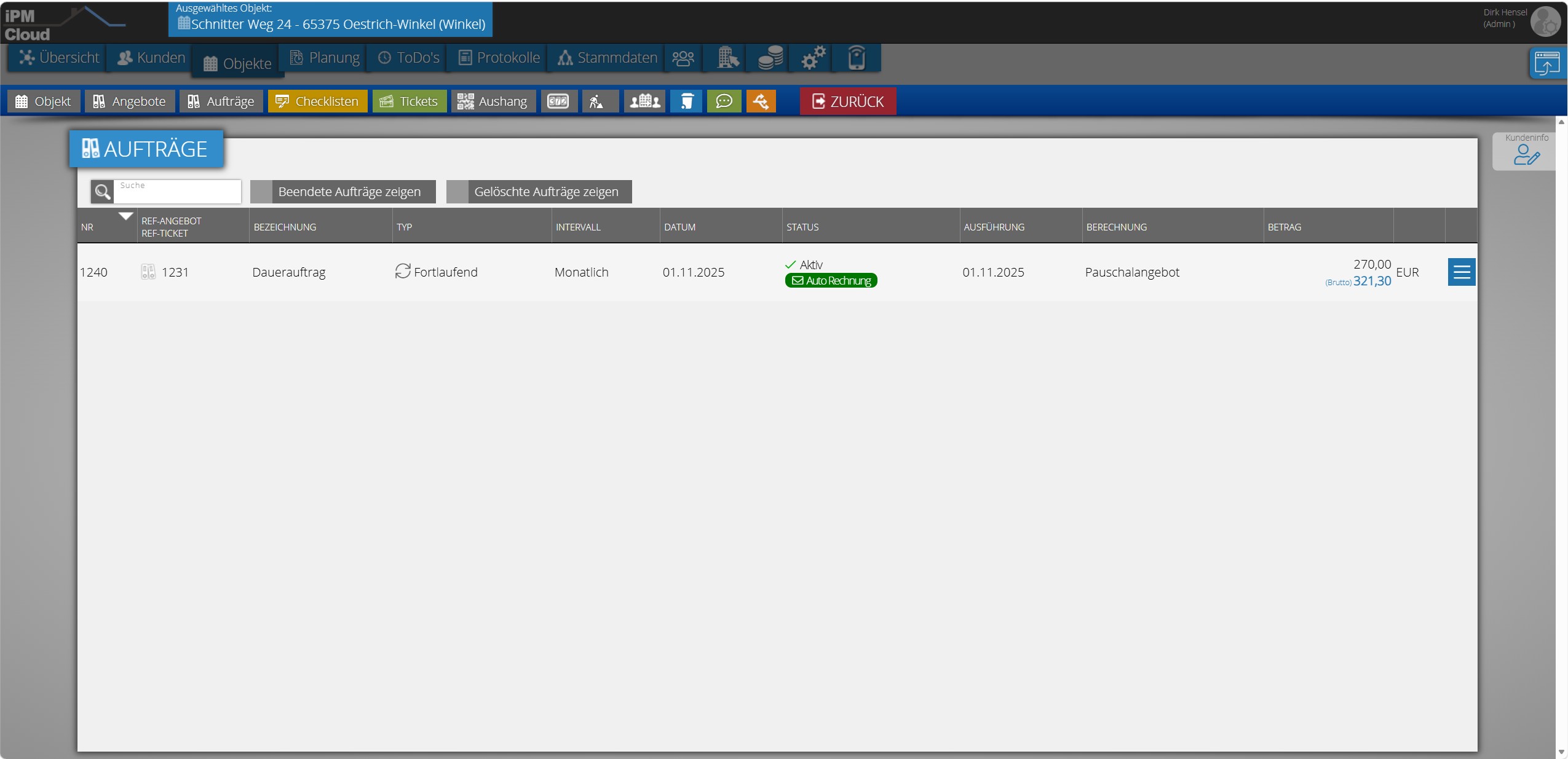Click the mobile phone icon in top navigation
The height and width of the screenshot is (759, 1568).
857,58
